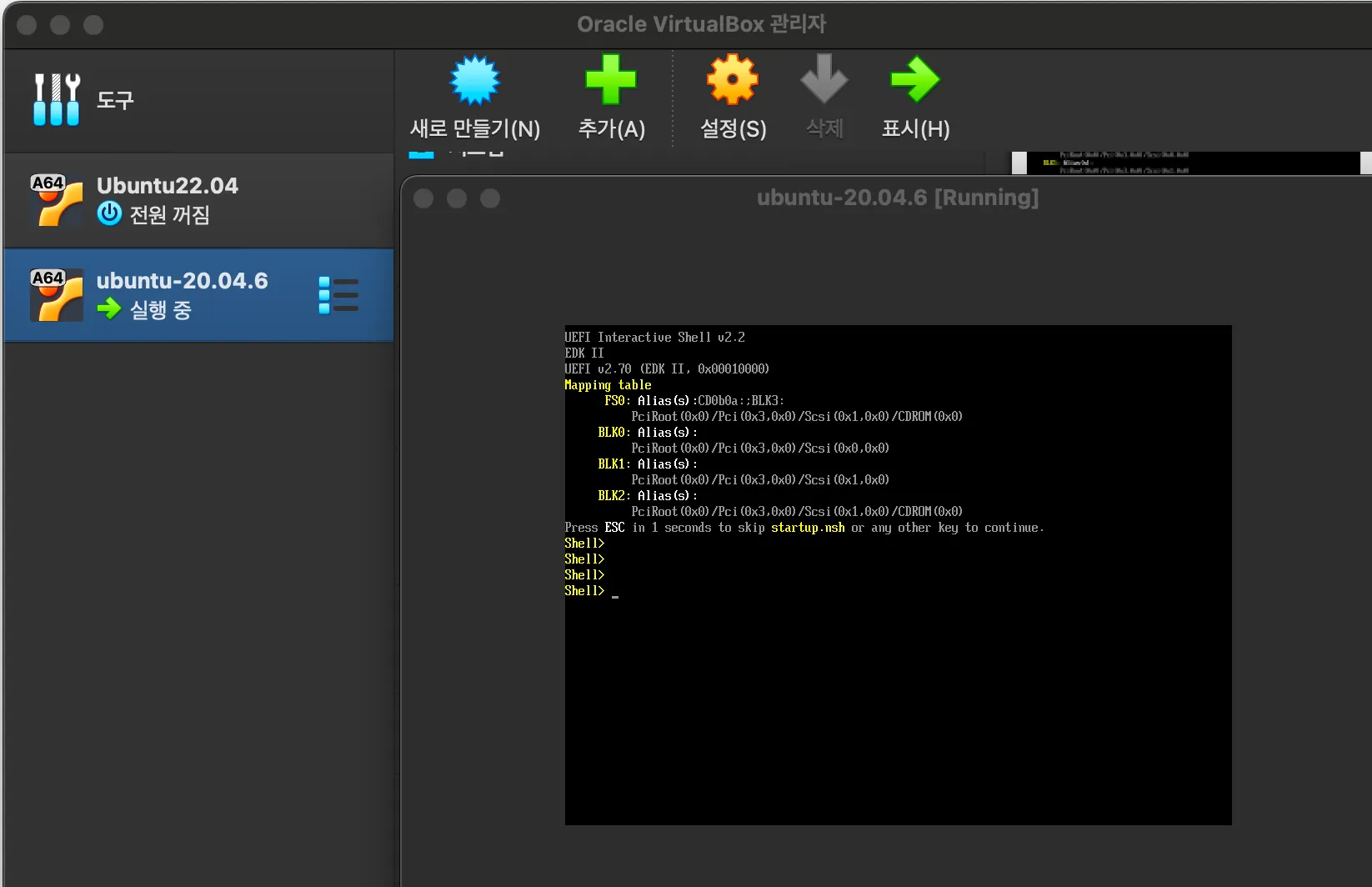Click the 실행 중 status text
The height and width of the screenshot is (887, 1372).
click(x=161, y=310)
